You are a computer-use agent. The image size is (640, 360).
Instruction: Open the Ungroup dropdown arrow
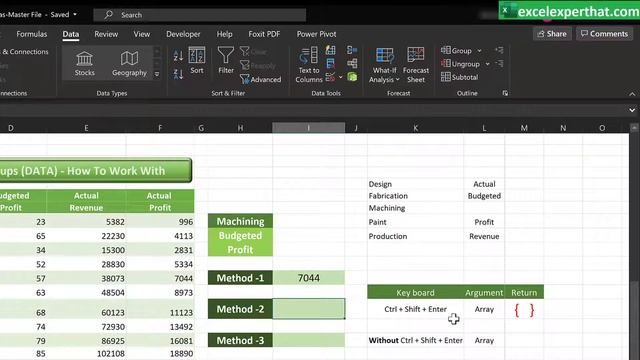(x=487, y=64)
